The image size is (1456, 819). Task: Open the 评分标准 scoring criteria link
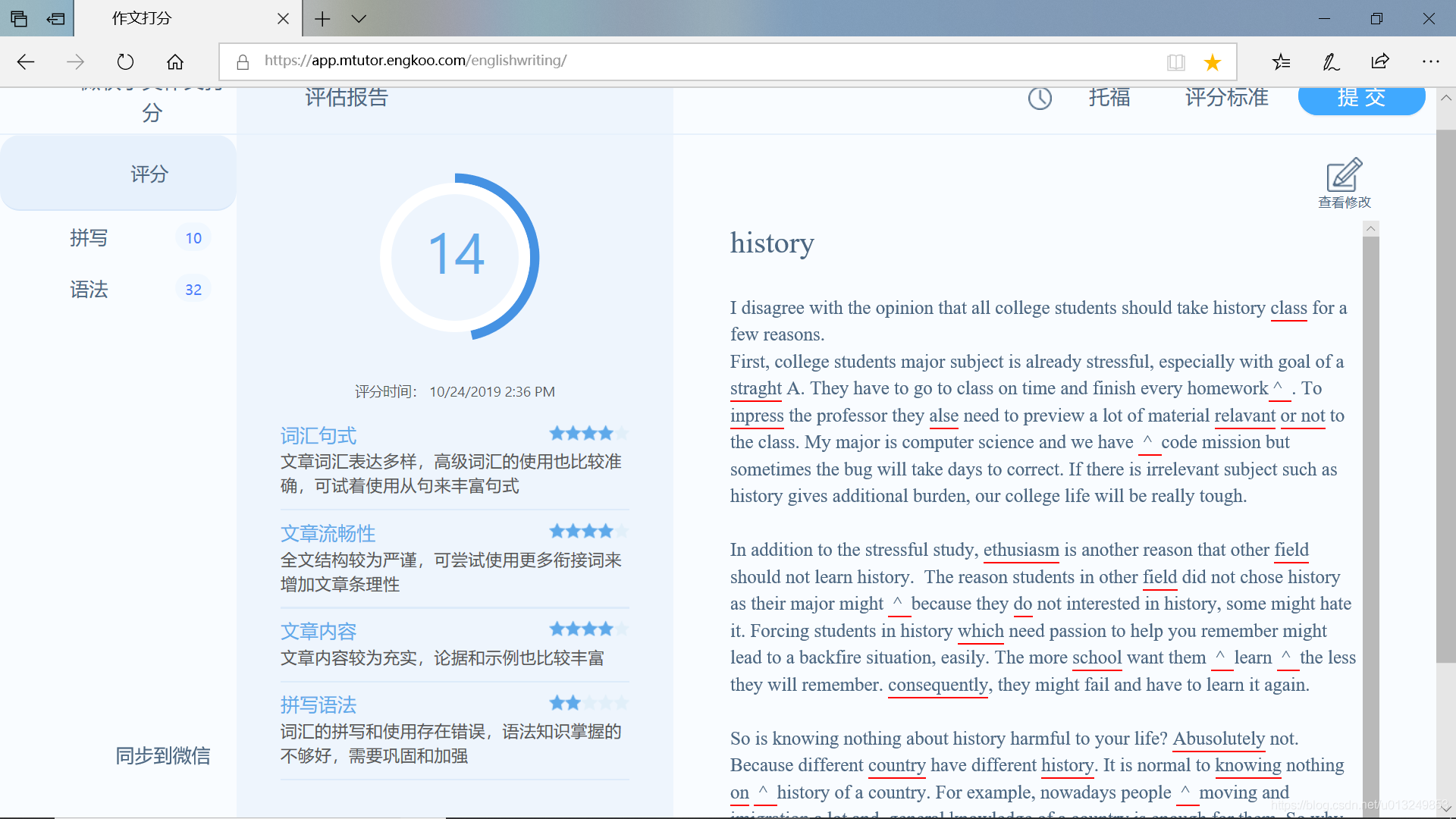[1226, 98]
